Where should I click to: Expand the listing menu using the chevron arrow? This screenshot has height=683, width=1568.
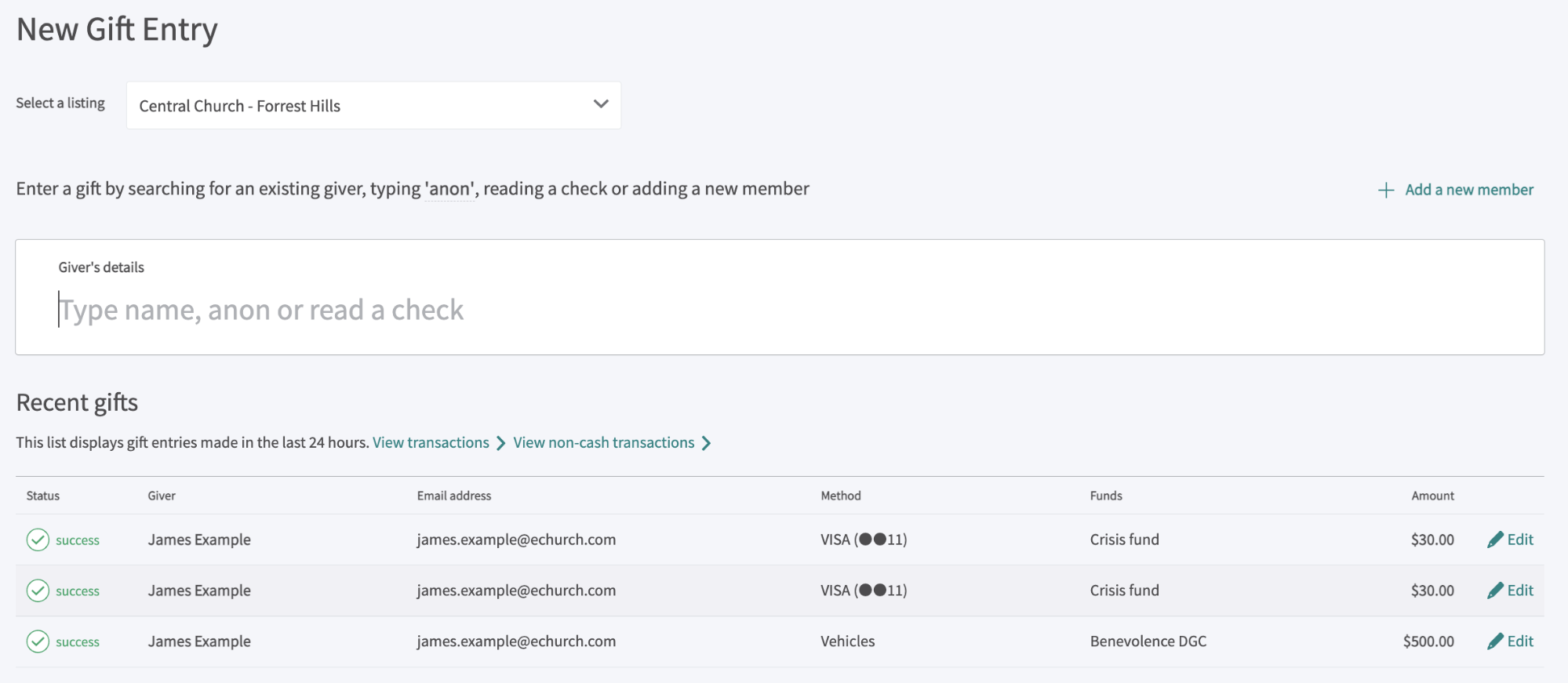(x=601, y=104)
